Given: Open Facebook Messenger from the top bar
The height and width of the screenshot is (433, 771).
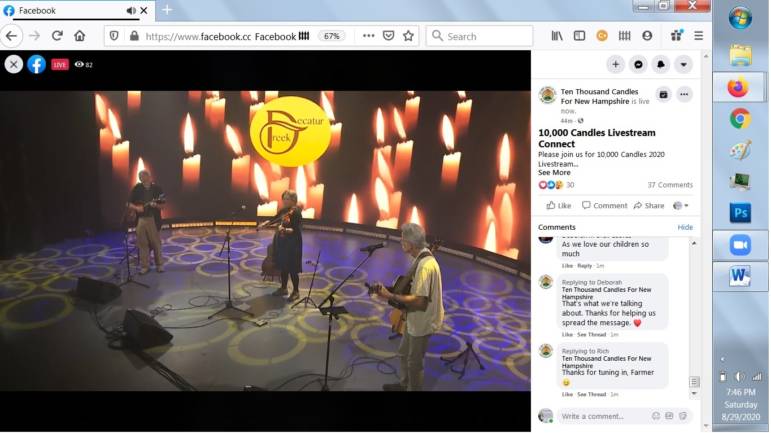Looking at the screenshot, I should point(639,64).
